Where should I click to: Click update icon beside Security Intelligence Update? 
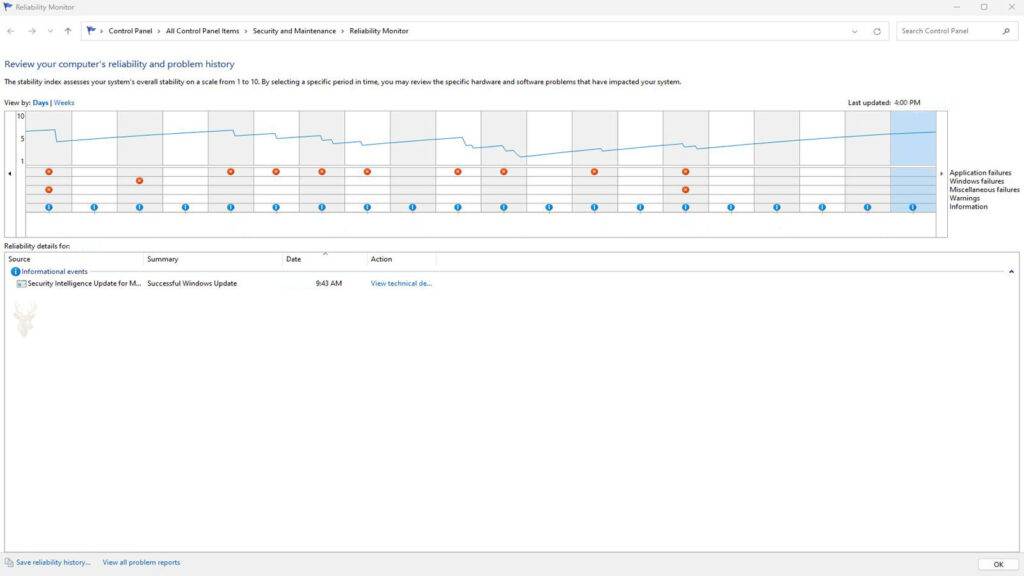point(22,284)
